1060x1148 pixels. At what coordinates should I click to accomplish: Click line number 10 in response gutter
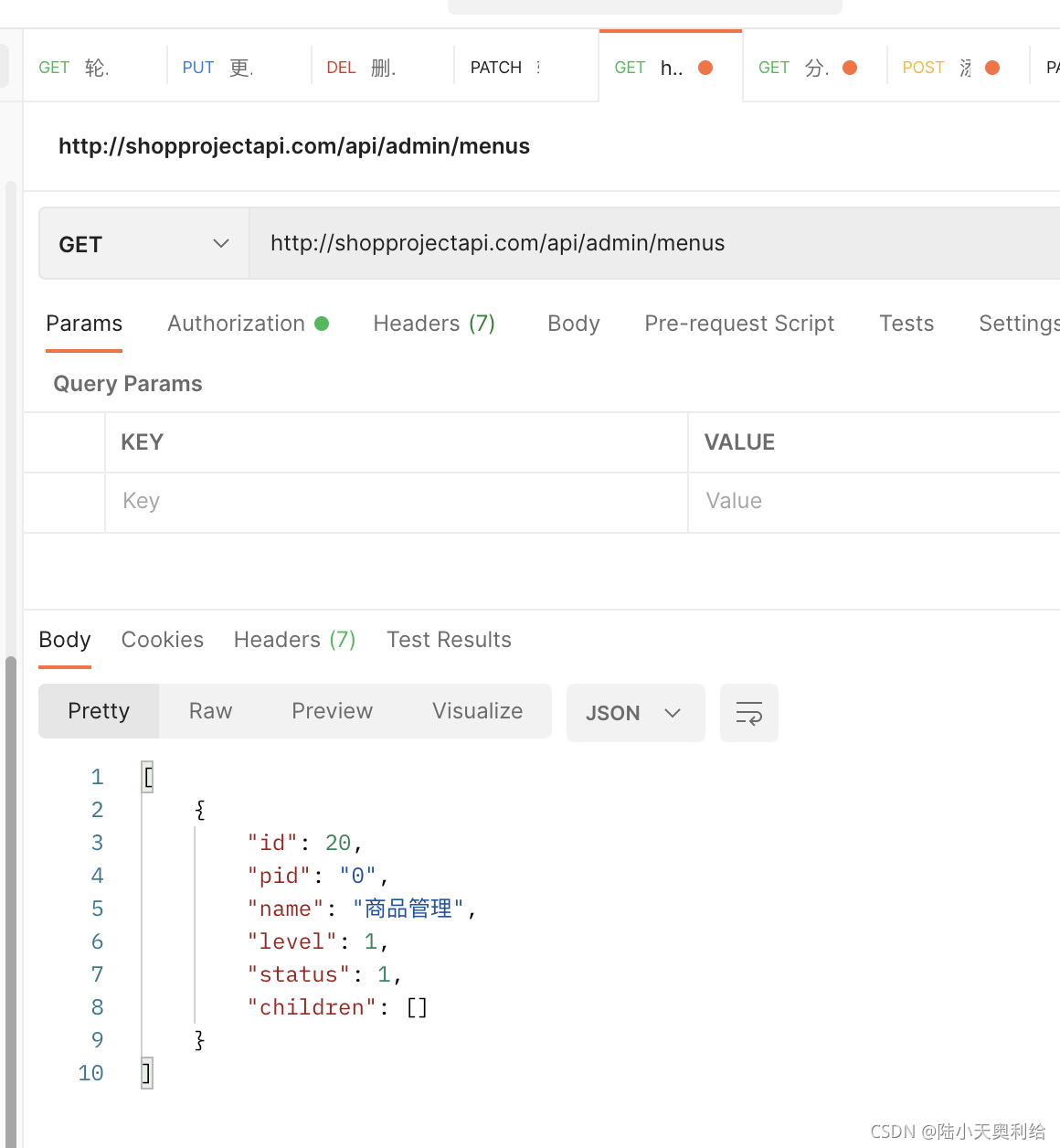[x=90, y=1073]
